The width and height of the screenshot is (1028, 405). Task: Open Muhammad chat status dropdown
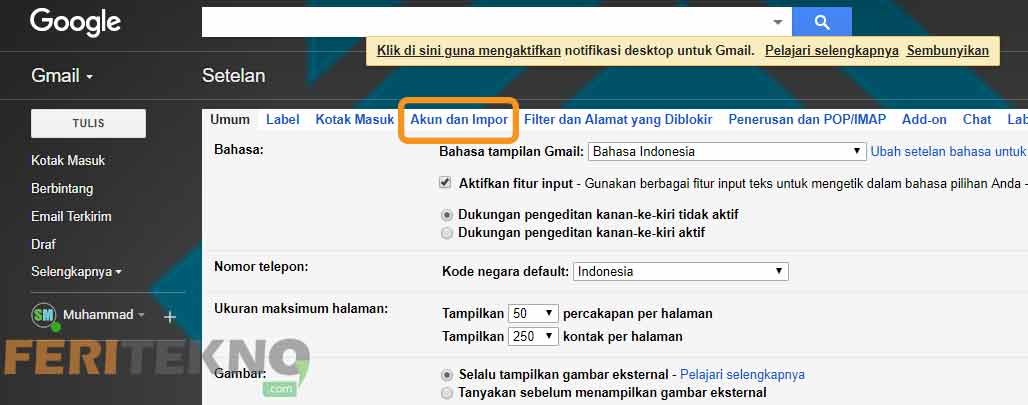(104, 315)
